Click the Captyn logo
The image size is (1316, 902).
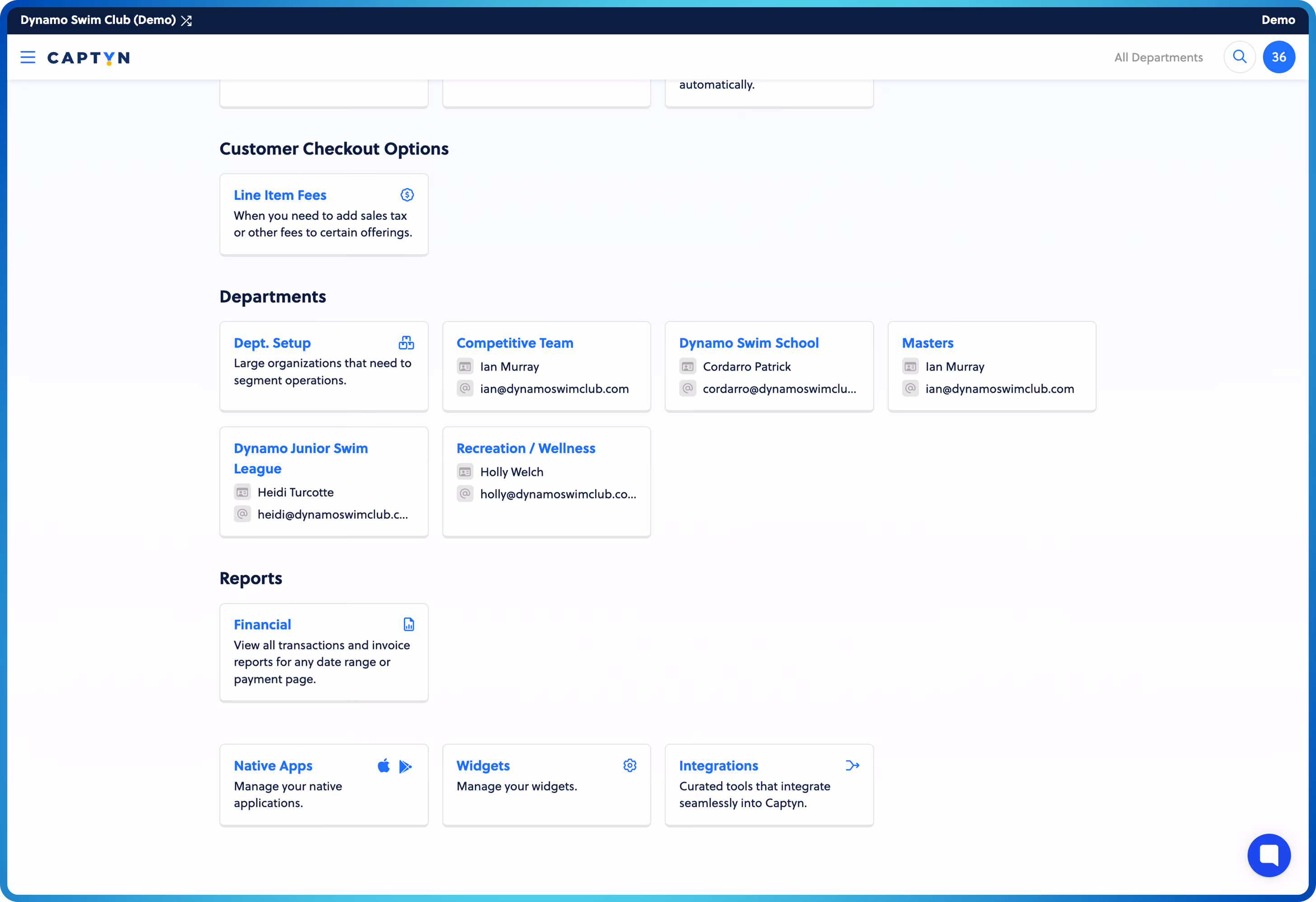(89, 58)
